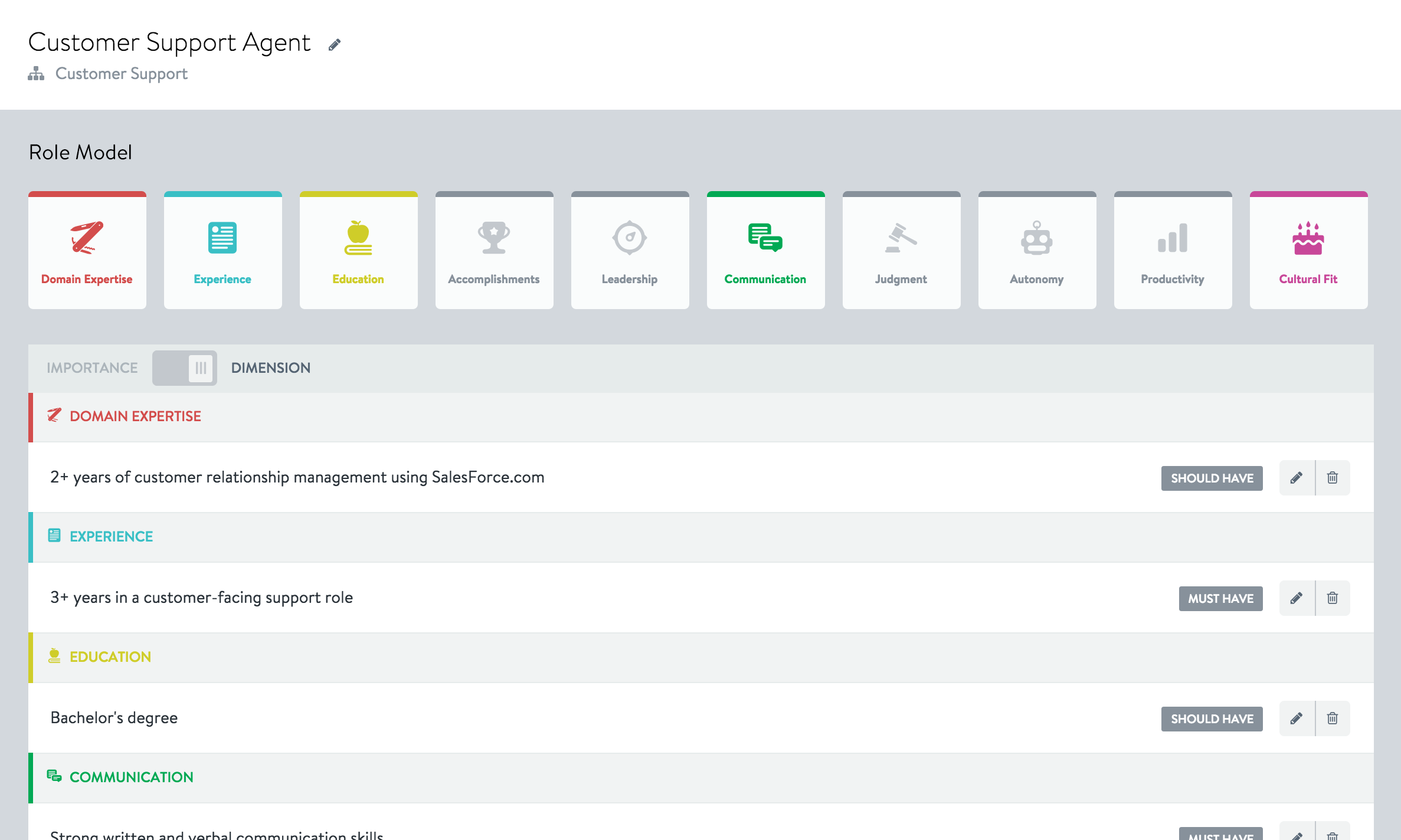Delete the Bachelor's degree requirement

tap(1333, 718)
